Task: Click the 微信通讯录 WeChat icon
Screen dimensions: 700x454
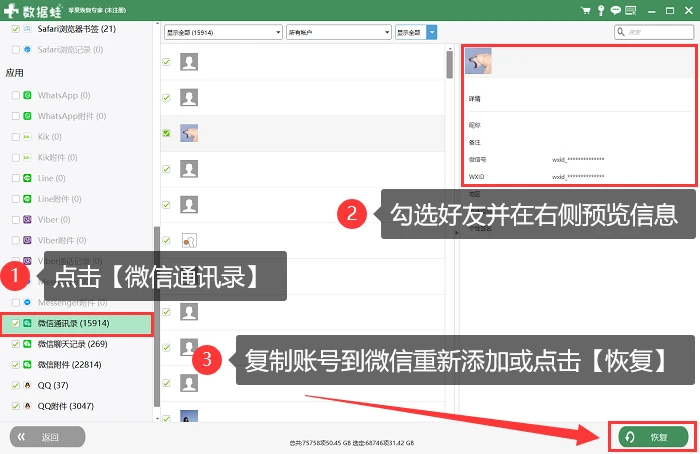Action: click(x=27, y=323)
